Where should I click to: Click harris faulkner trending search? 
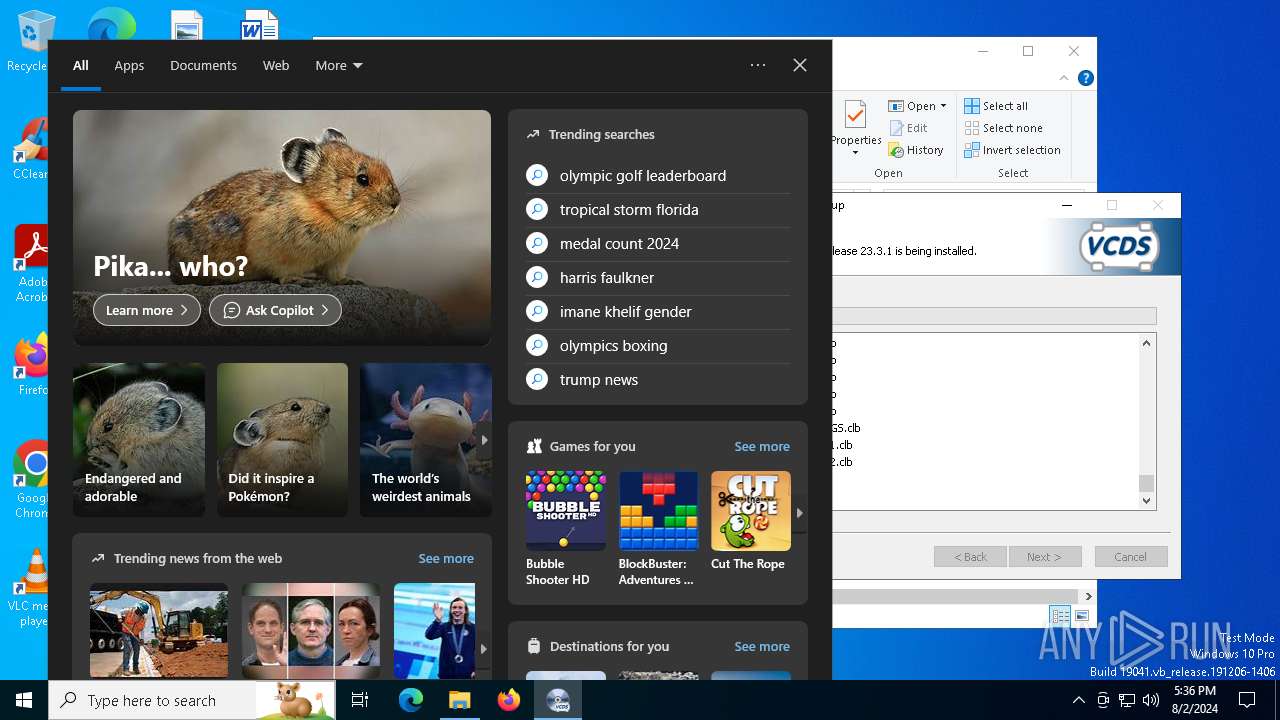pyautogui.click(x=657, y=277)
